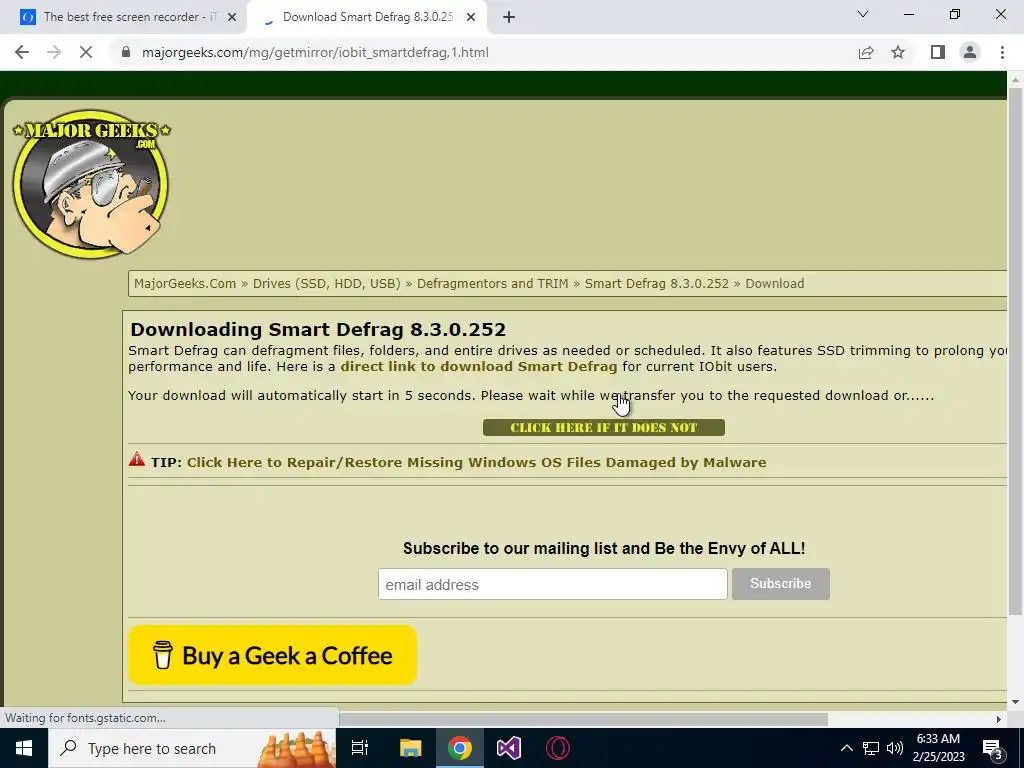Close the screen recorder tab
Screen dimensions: 1024x768
pos(232,17)
